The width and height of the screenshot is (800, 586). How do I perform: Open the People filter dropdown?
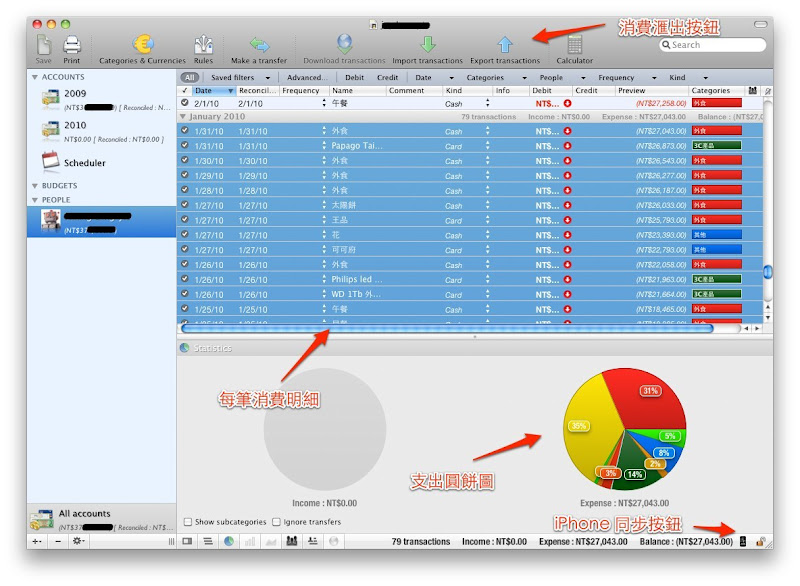tap(562, 78)
